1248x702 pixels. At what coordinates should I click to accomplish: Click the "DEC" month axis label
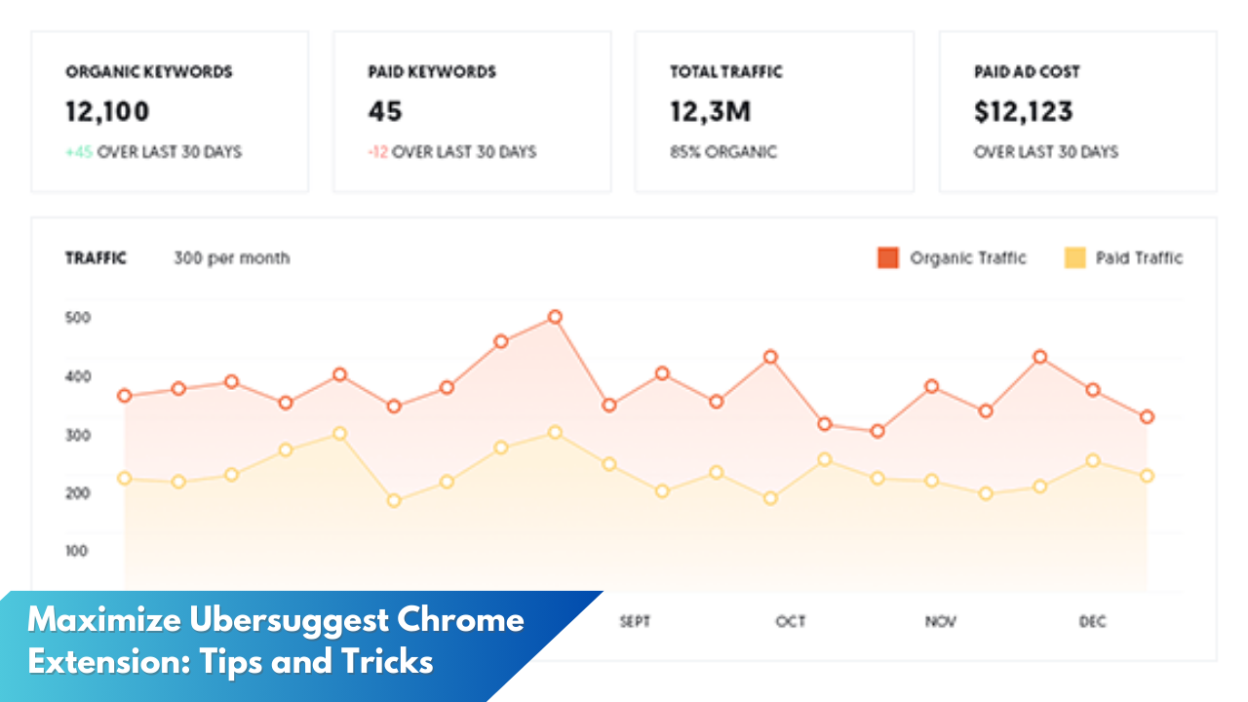(1093, 622)
